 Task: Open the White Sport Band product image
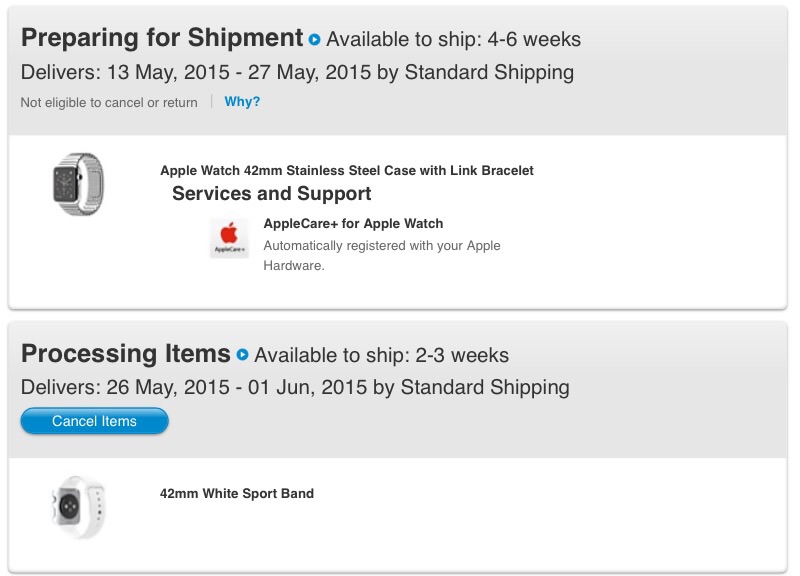tap(78, 507)
